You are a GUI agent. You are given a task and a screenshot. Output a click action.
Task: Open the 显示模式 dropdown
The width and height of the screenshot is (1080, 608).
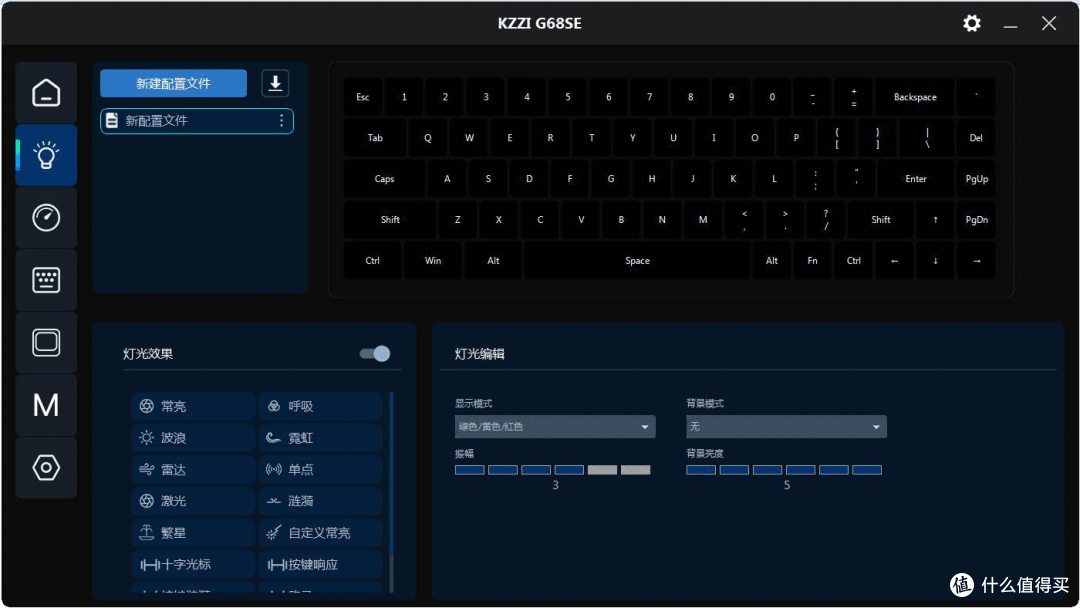[x=555, y=427]
